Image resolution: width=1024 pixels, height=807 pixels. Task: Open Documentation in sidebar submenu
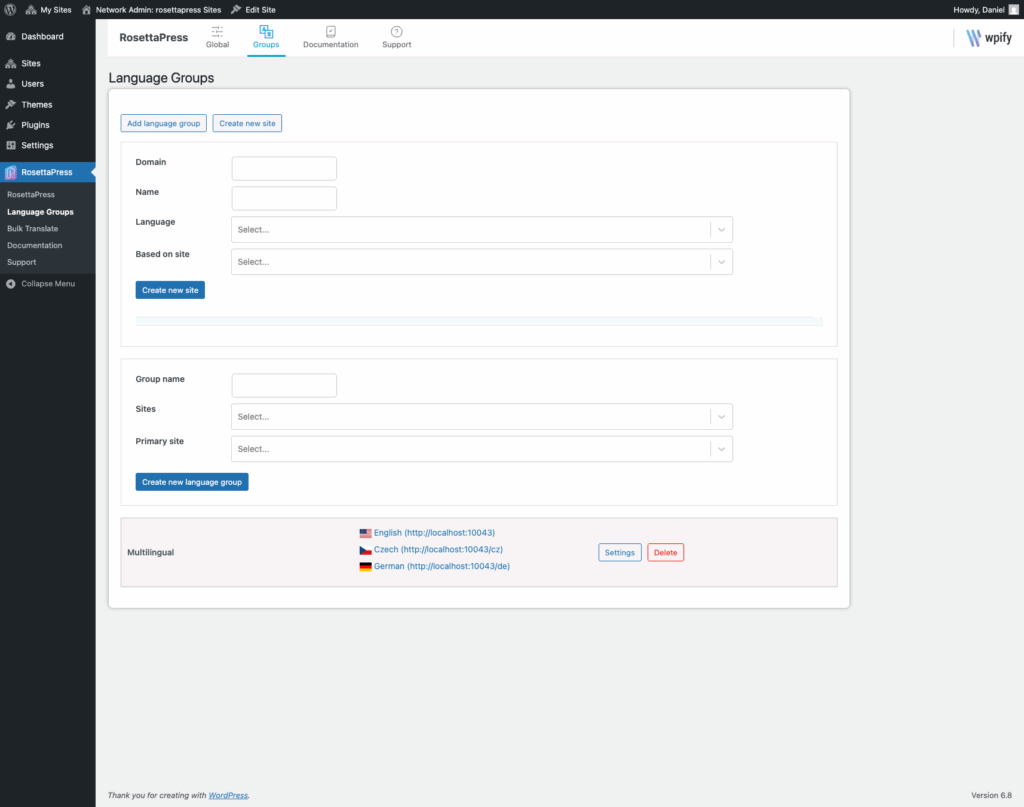point(35,245)
